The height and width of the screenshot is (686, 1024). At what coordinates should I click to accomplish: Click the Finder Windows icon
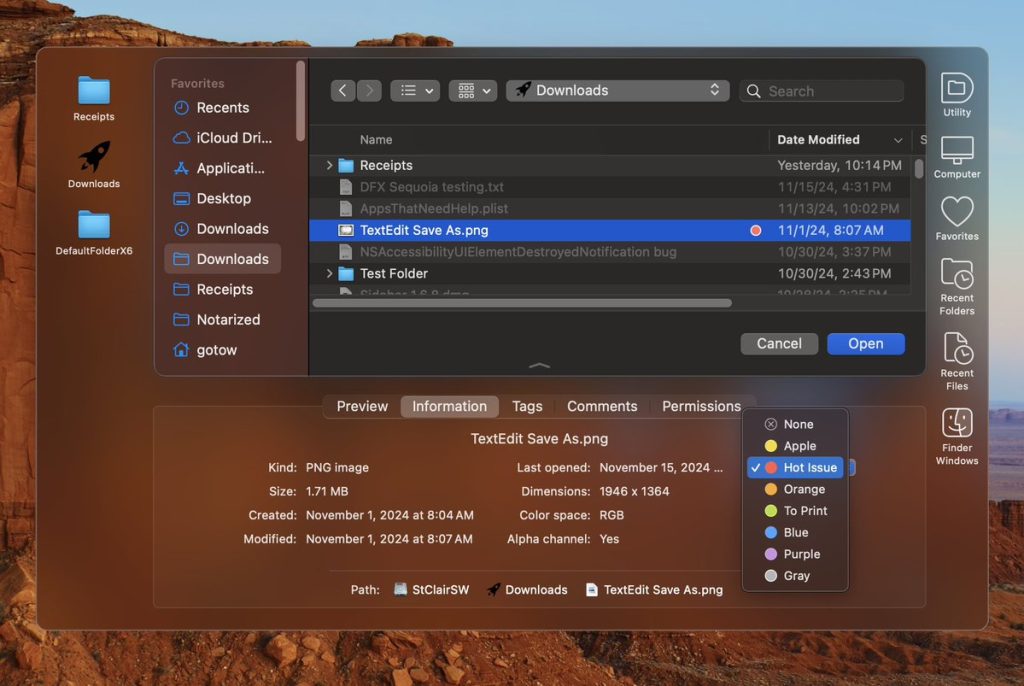(x=957, y=424)
